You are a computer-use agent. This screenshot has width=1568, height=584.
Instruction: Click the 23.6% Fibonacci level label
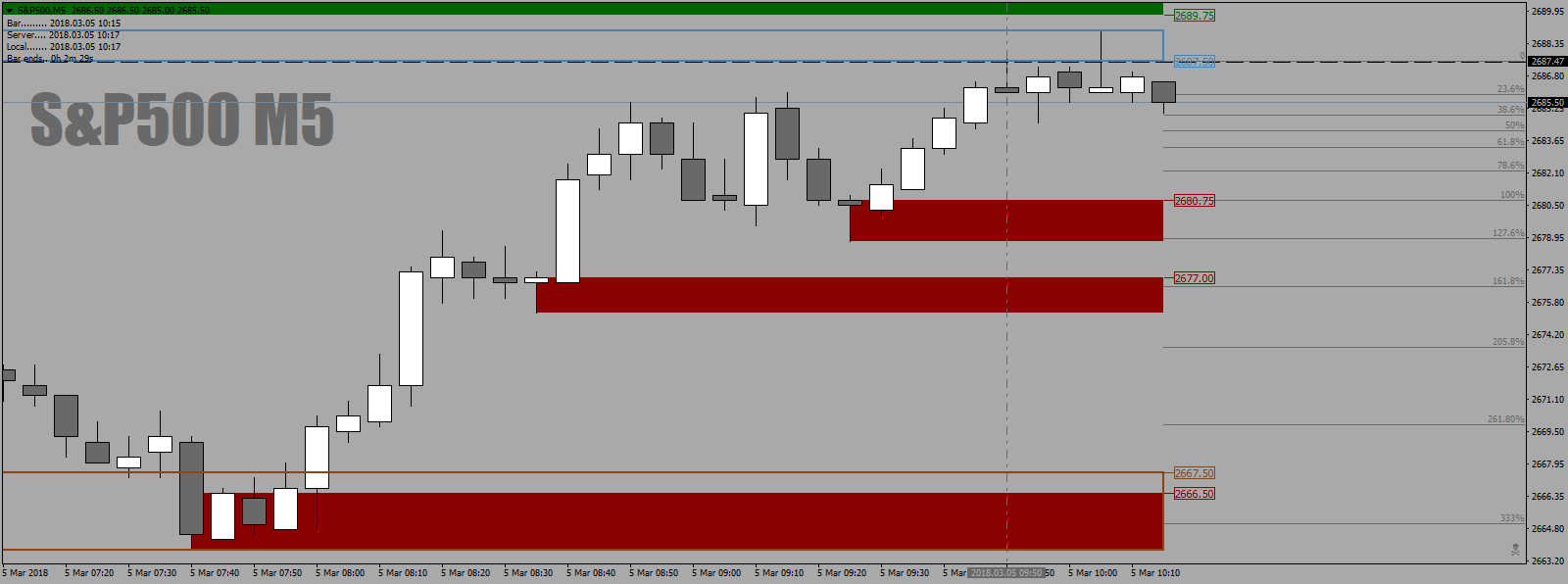(1510, 89)
